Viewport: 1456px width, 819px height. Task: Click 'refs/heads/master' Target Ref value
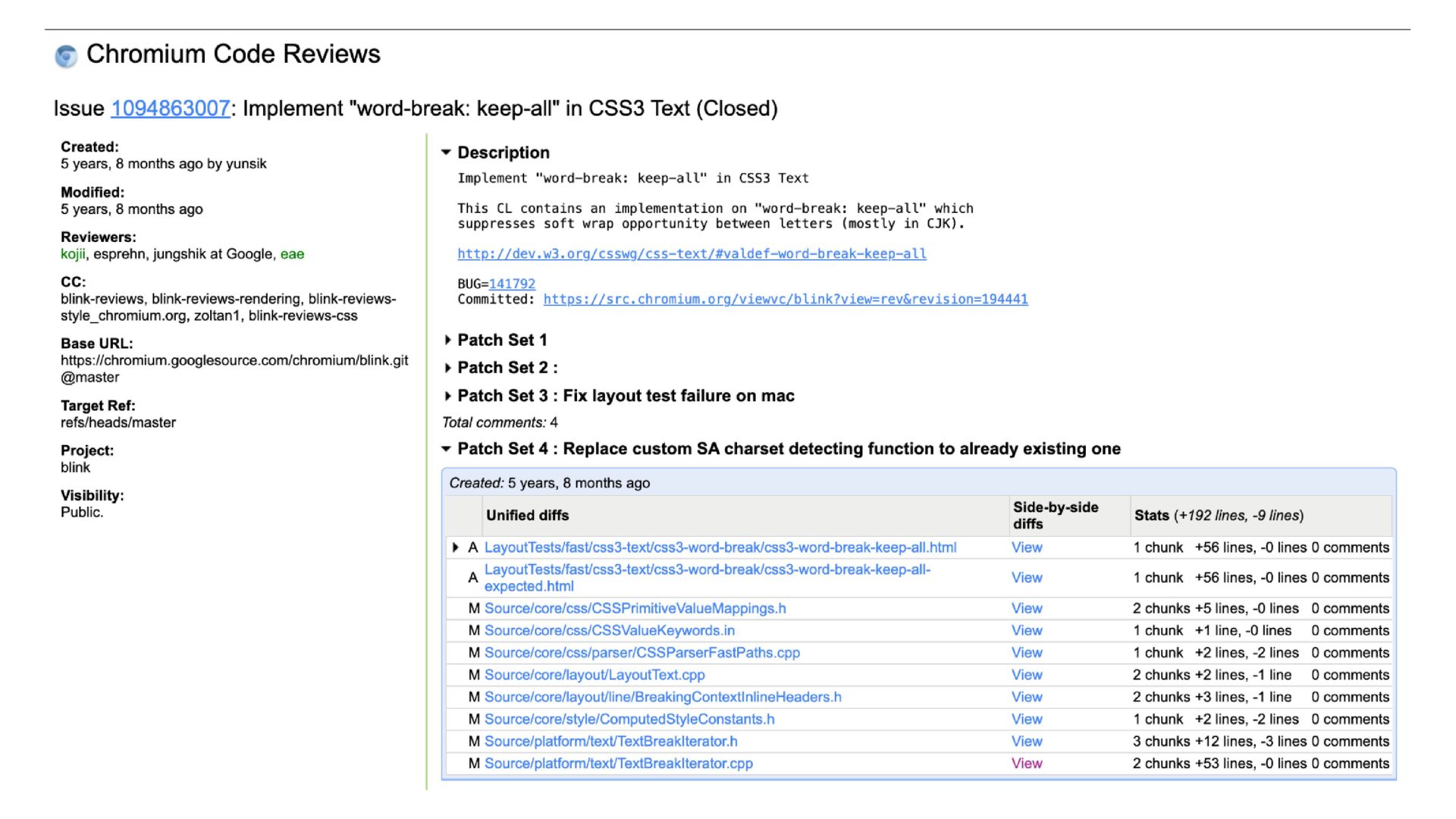[x=118, y=422]
